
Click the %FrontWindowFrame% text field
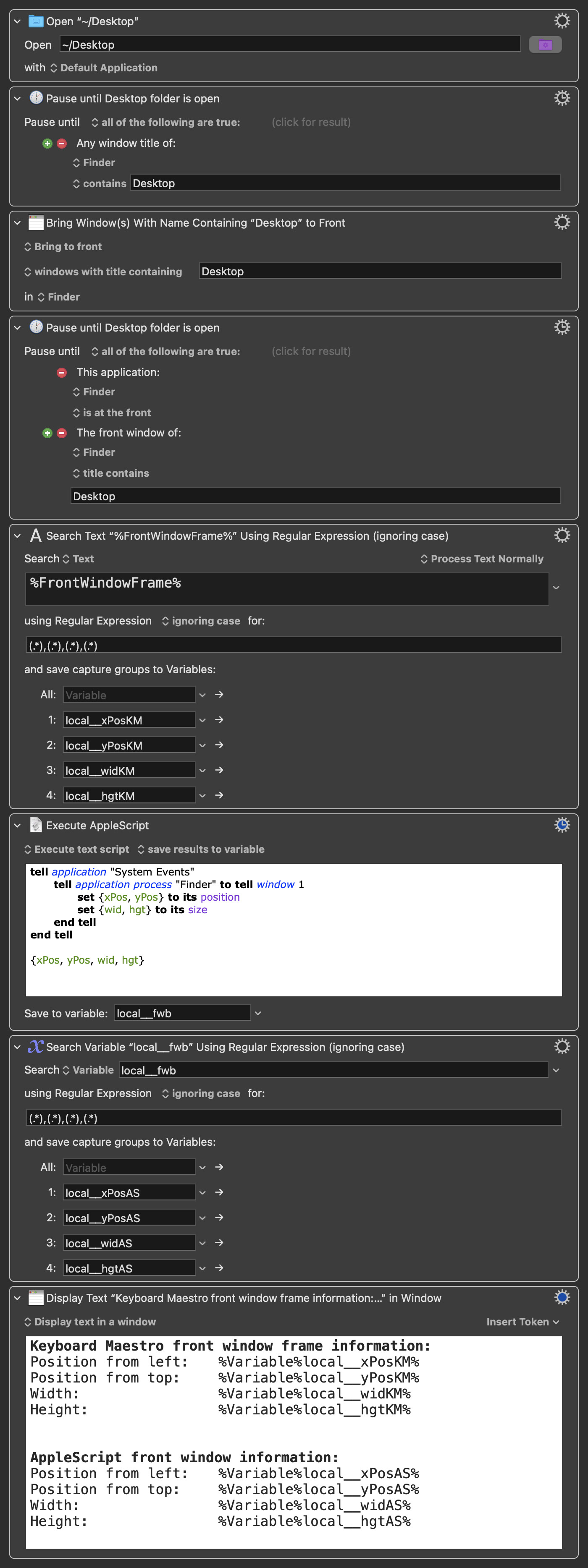tap(287, 588)
